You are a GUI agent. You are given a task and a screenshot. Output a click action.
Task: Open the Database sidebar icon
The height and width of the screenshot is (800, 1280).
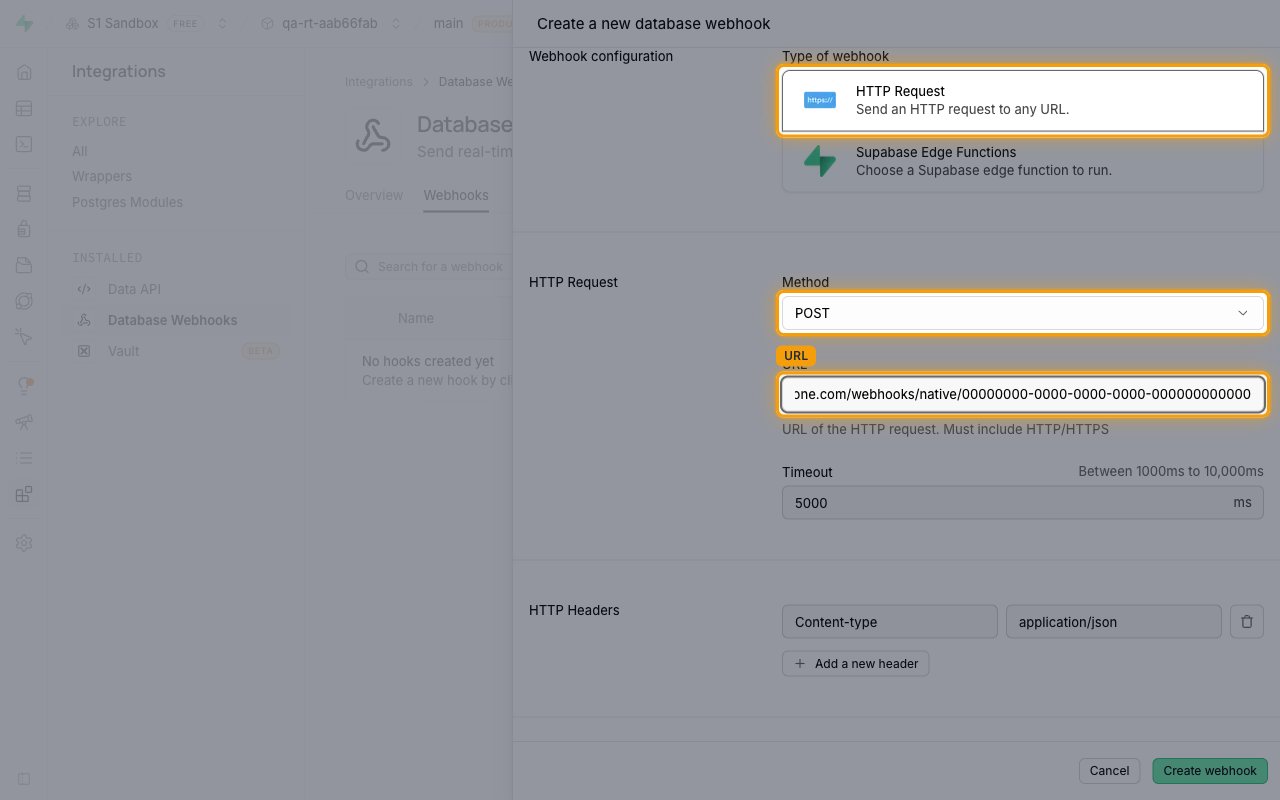(x=24, y=193)
